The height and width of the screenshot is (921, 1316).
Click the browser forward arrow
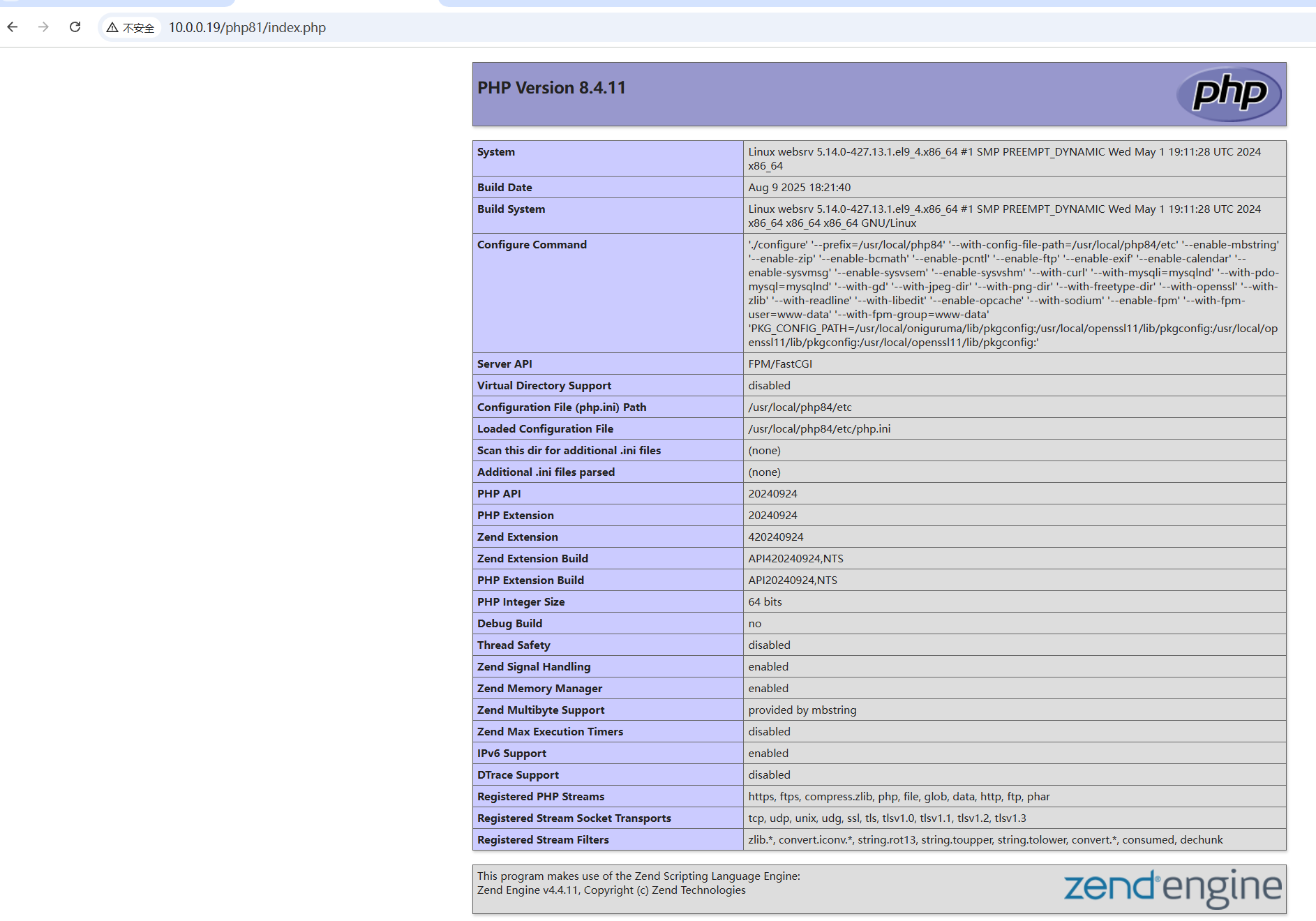(x=44, y=27)
